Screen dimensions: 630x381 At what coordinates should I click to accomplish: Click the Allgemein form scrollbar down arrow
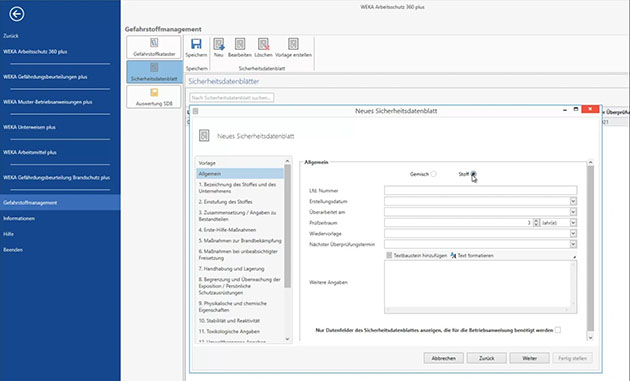tap(590, 338)
